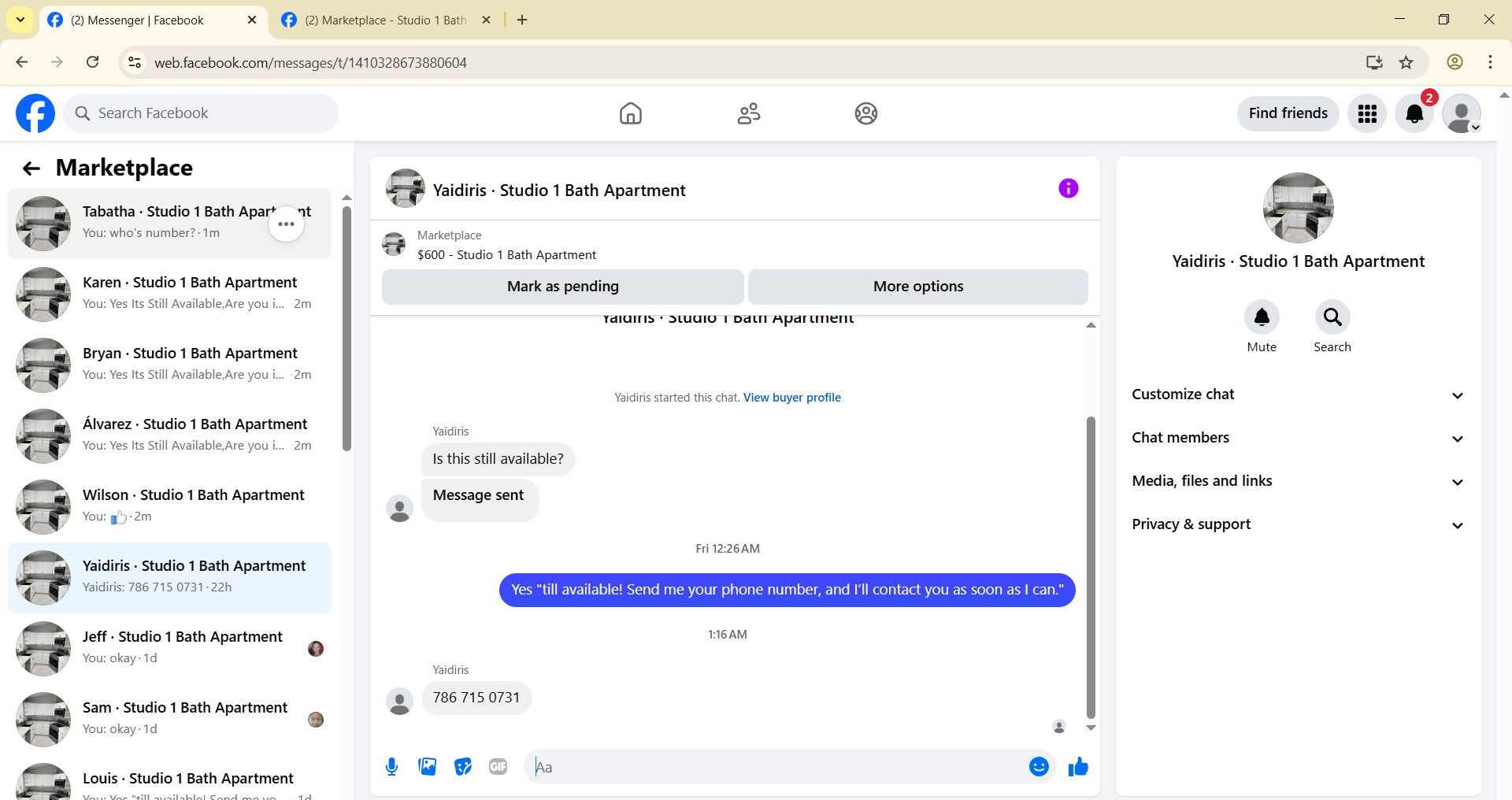1512x800 pixels.
Task: Open the notifications bell
Action: coord(1414,113)
